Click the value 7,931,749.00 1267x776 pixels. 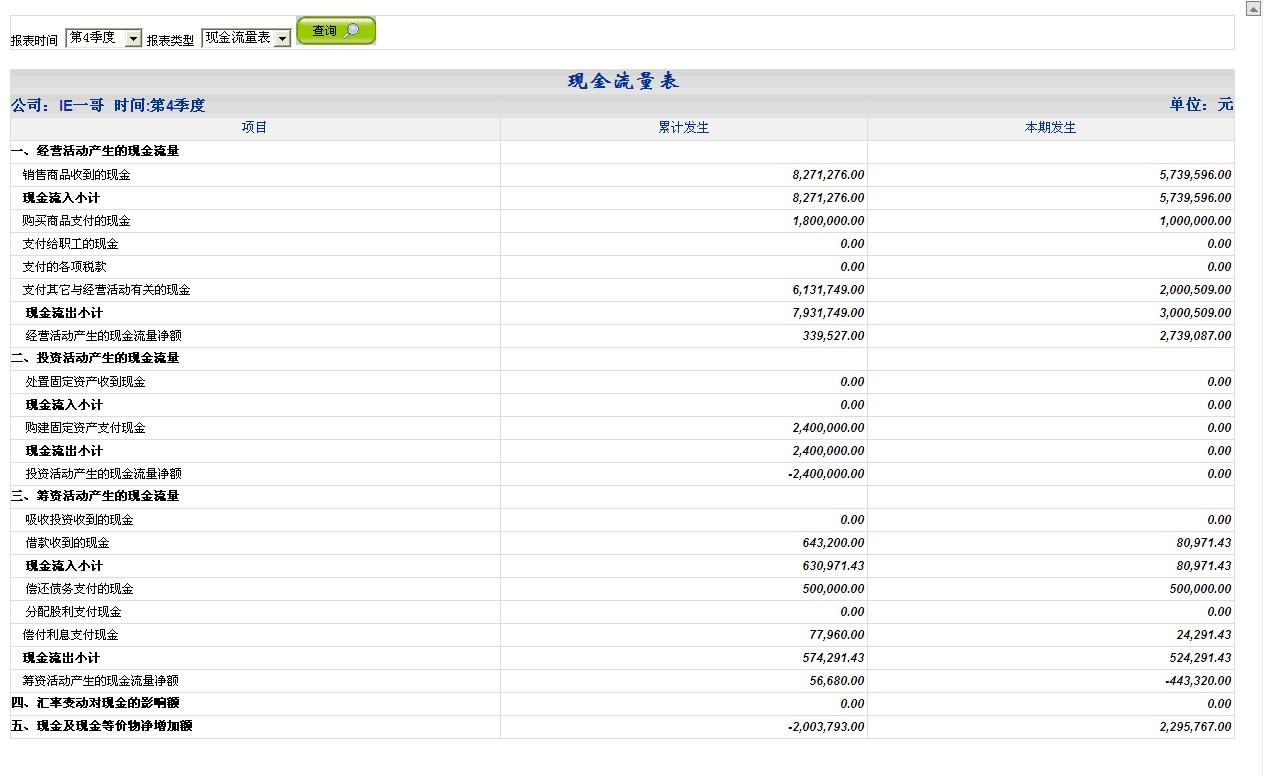click(x=828, y=313)
